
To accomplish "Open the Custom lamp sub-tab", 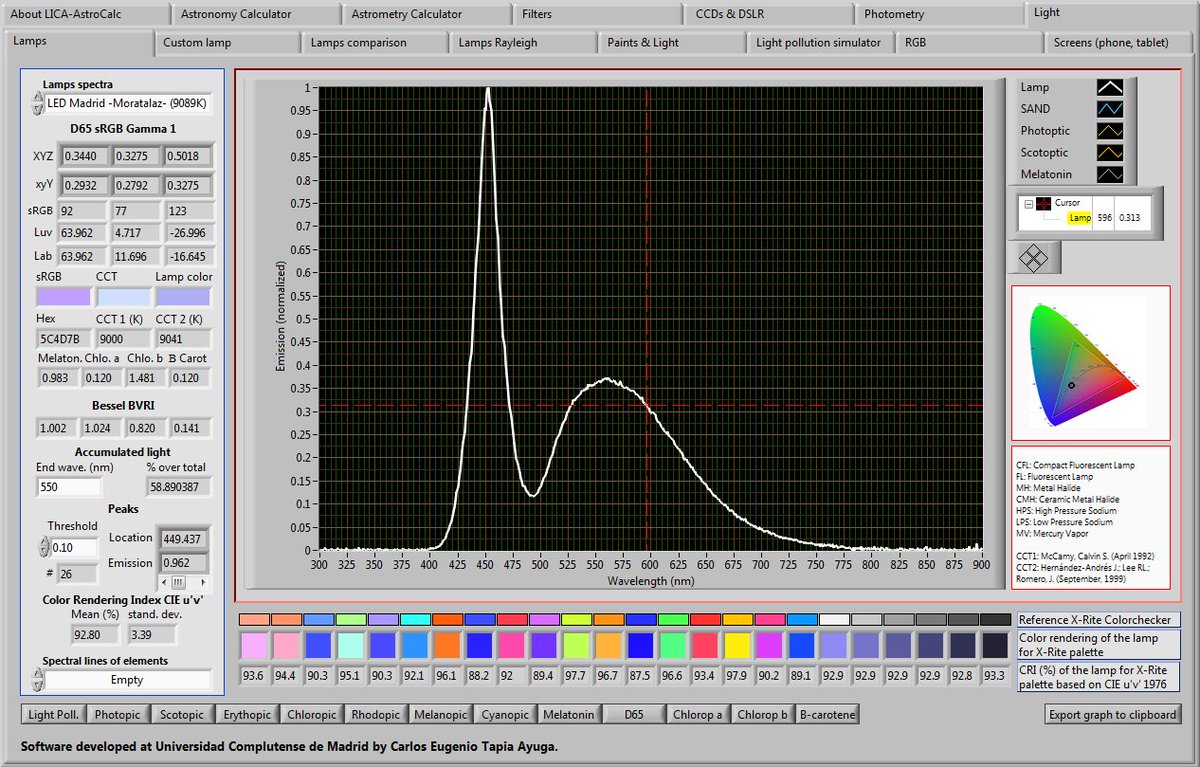I will pyautogui.click(x=228, y=43).
